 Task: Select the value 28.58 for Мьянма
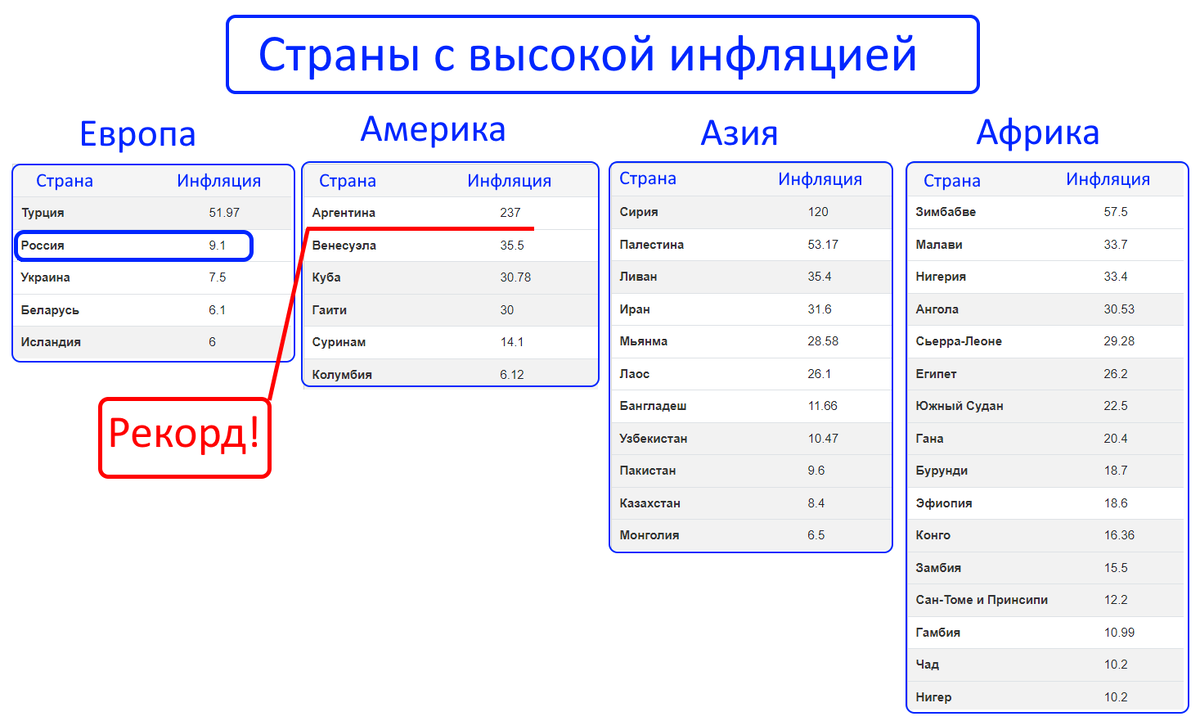824,341
